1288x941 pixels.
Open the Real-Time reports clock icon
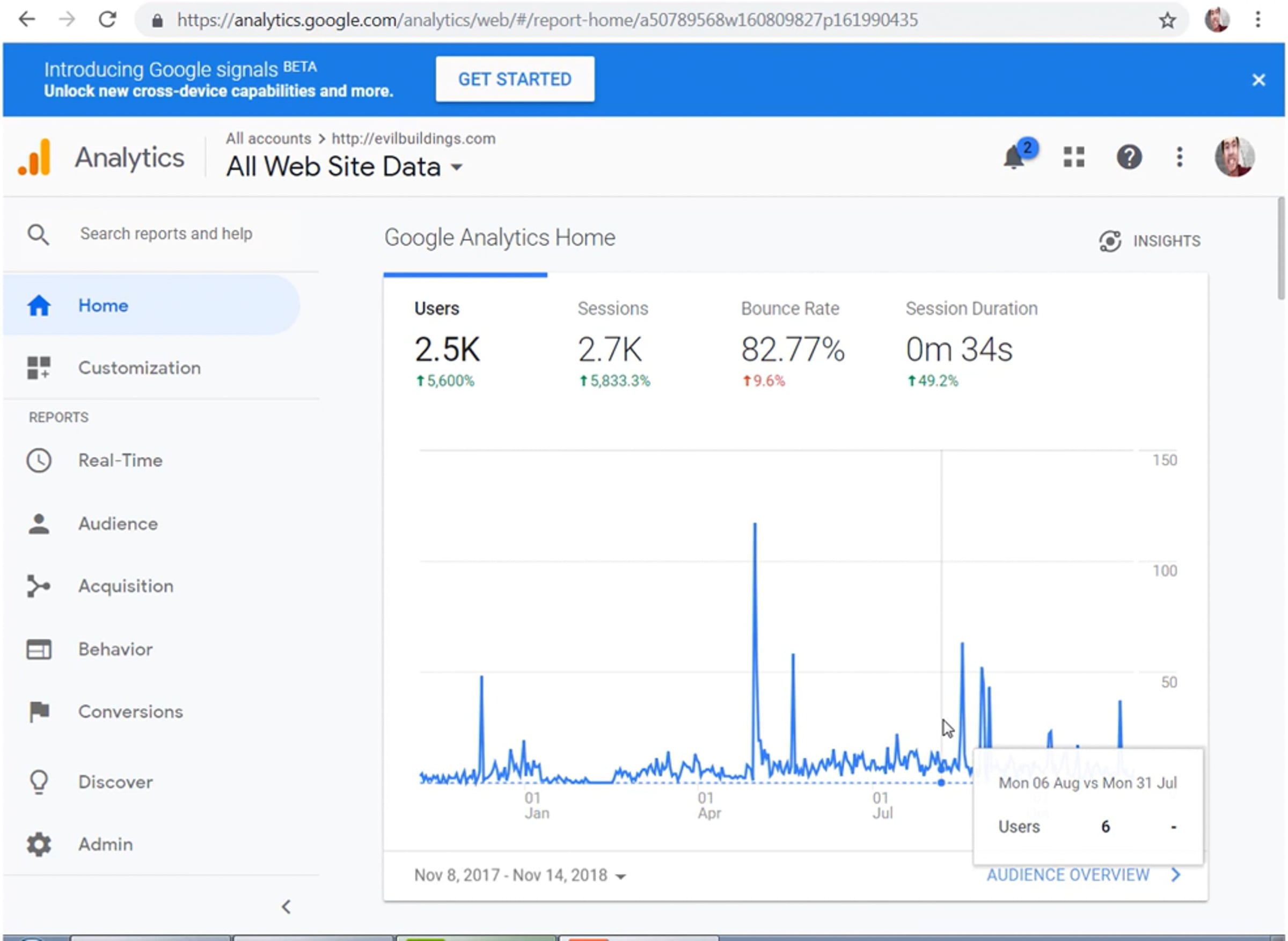pos(39,460)
